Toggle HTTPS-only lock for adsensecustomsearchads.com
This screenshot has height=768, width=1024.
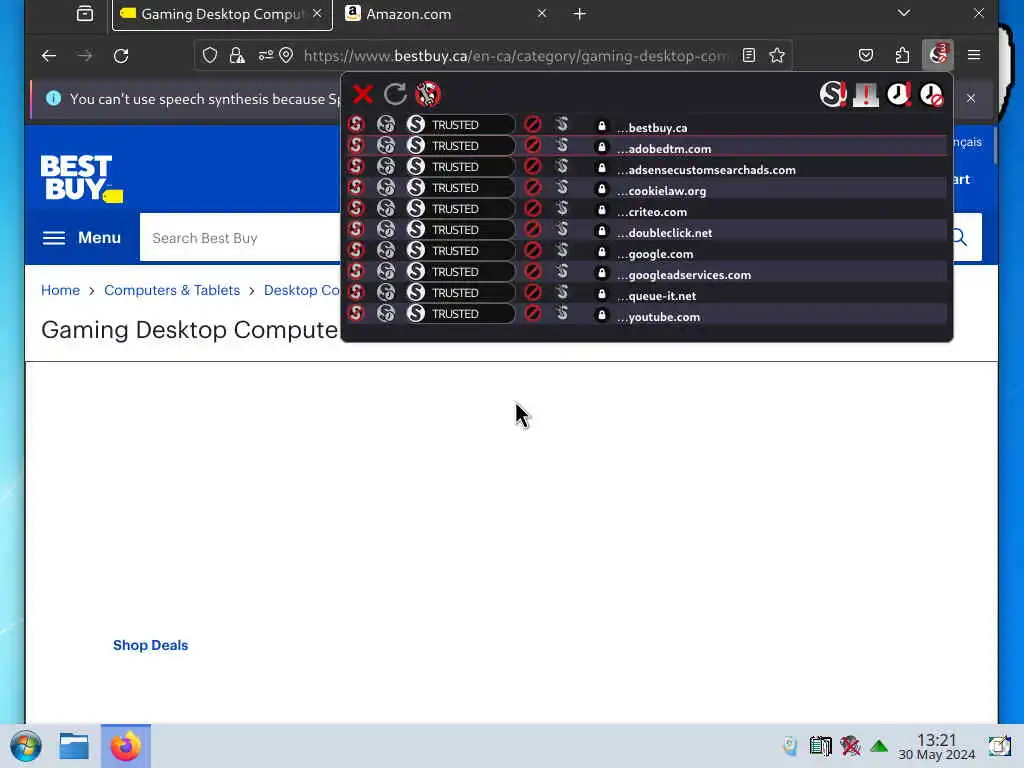pyautogui.click(x=601, y=168)
